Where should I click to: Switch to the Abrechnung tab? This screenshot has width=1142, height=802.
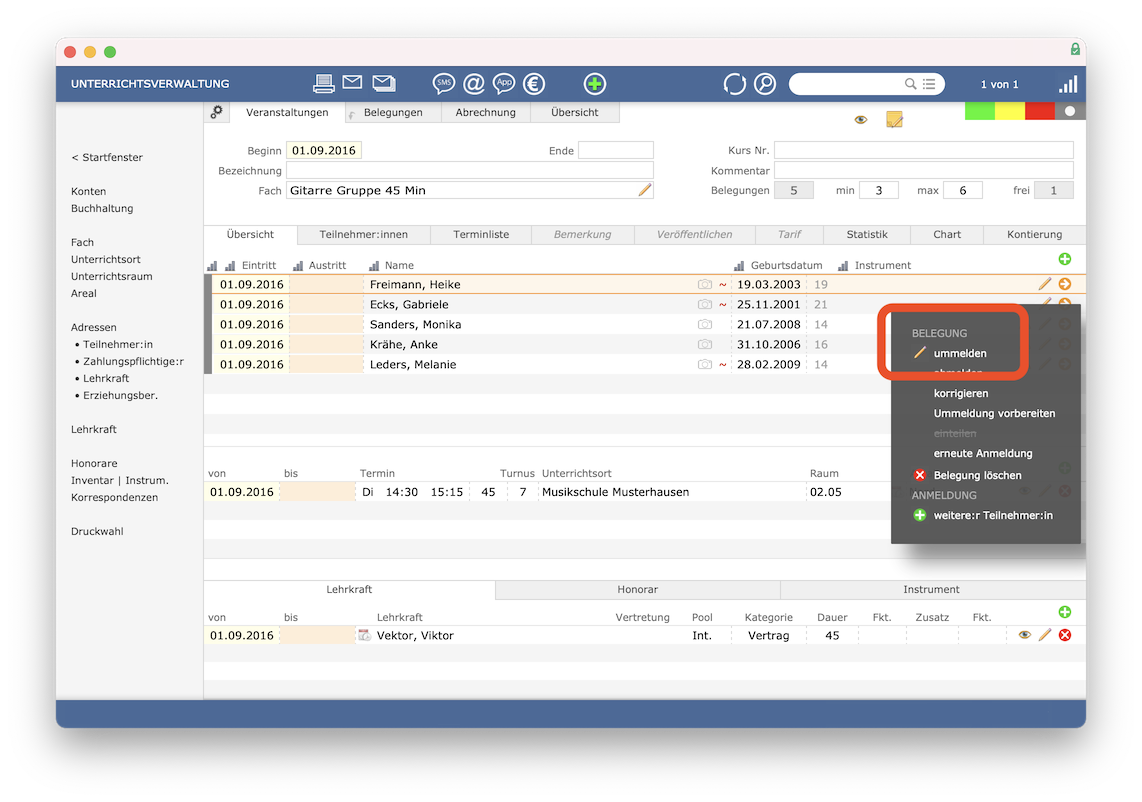click(486, 112)
